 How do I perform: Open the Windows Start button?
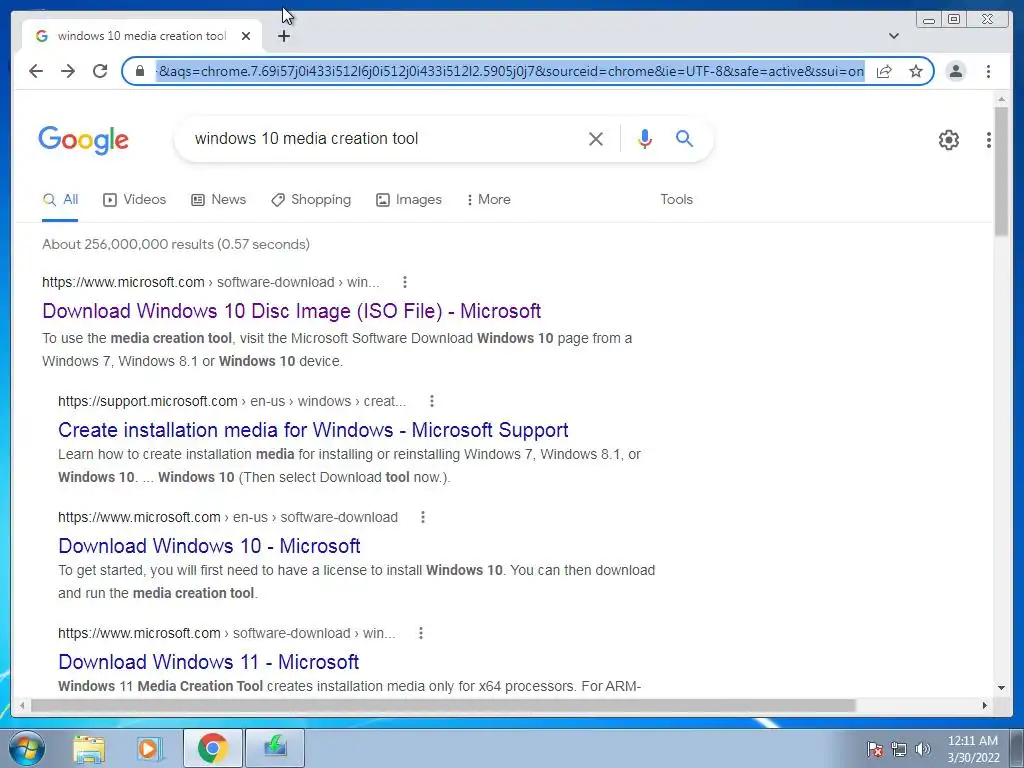pyautogui.click(x=26, y=748)
